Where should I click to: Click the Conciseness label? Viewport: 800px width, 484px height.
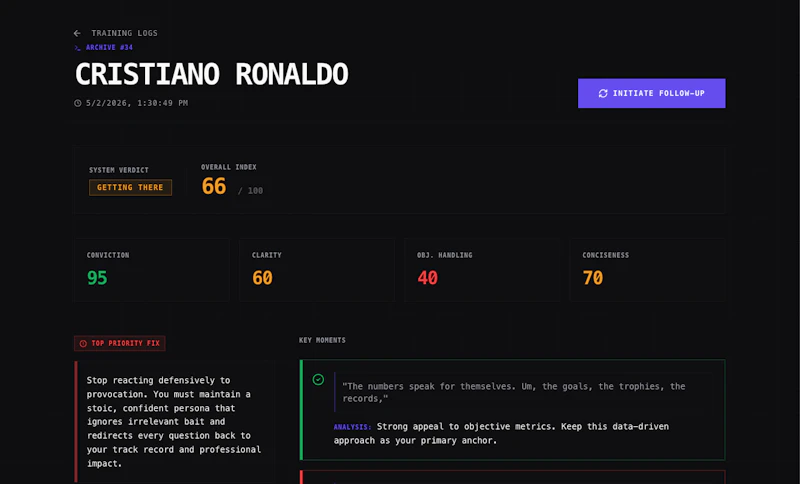606,255
